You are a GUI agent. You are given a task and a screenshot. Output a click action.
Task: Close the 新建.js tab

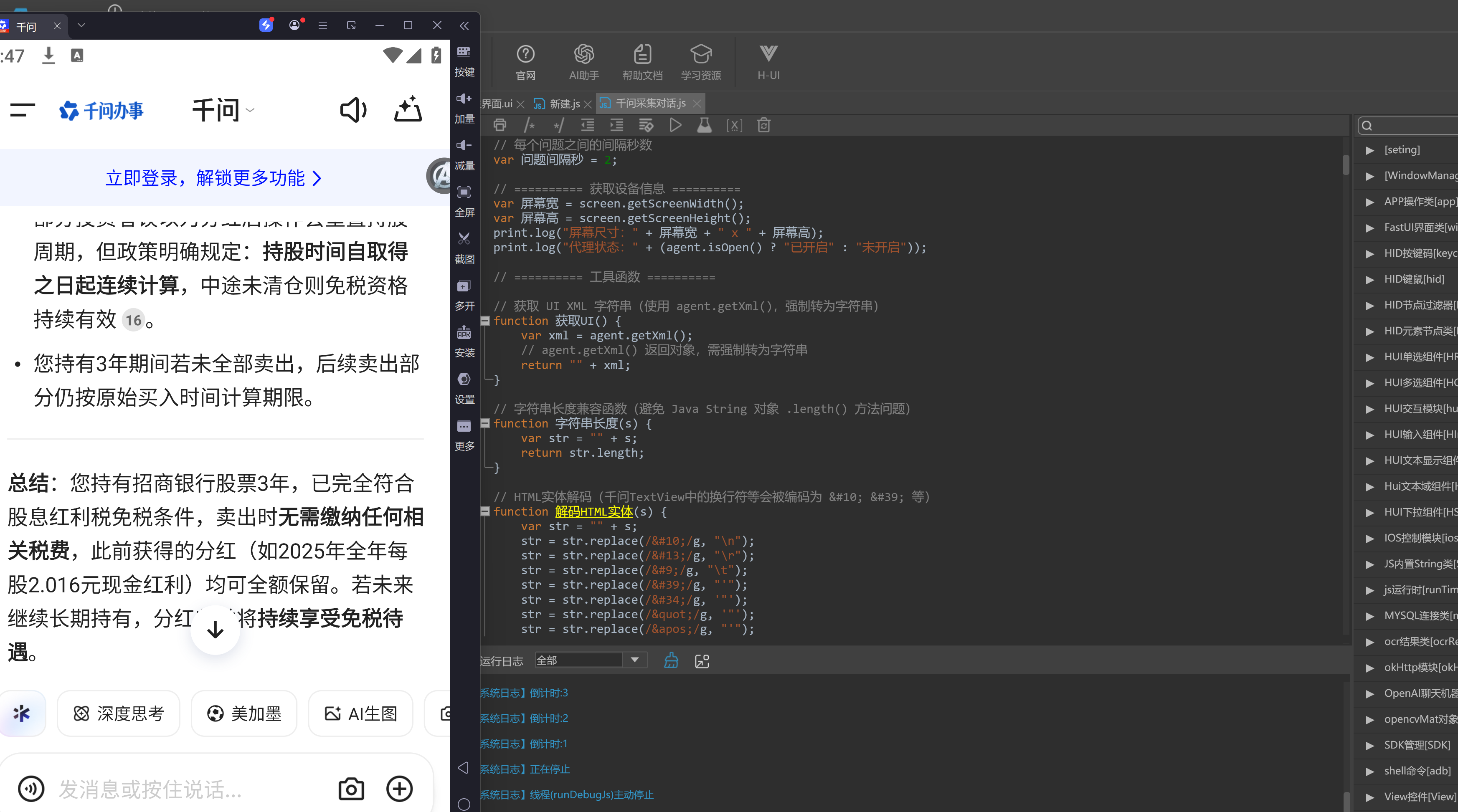588,104
